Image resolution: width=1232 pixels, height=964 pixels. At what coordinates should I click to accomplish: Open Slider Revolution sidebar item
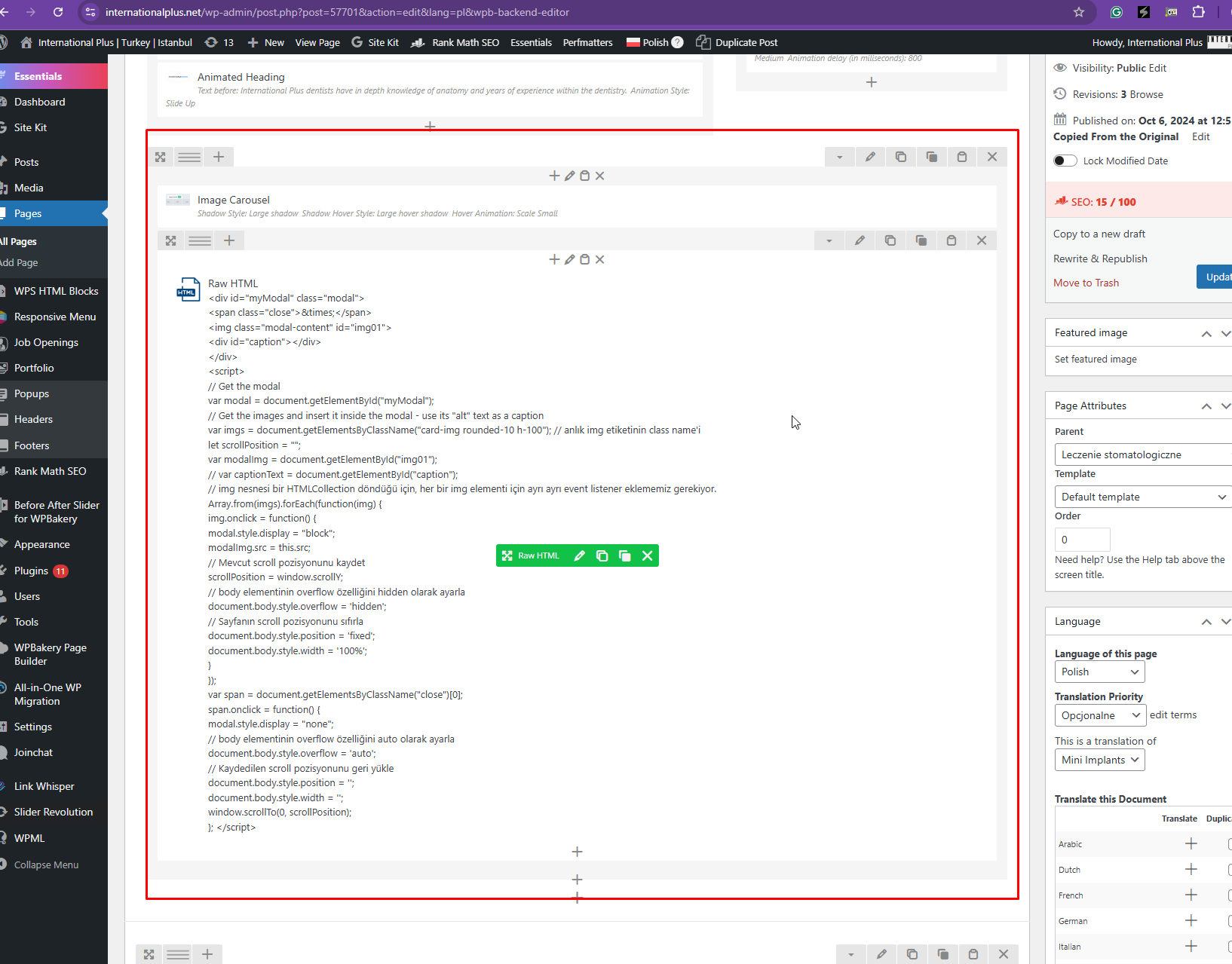[x=54, y=812]
